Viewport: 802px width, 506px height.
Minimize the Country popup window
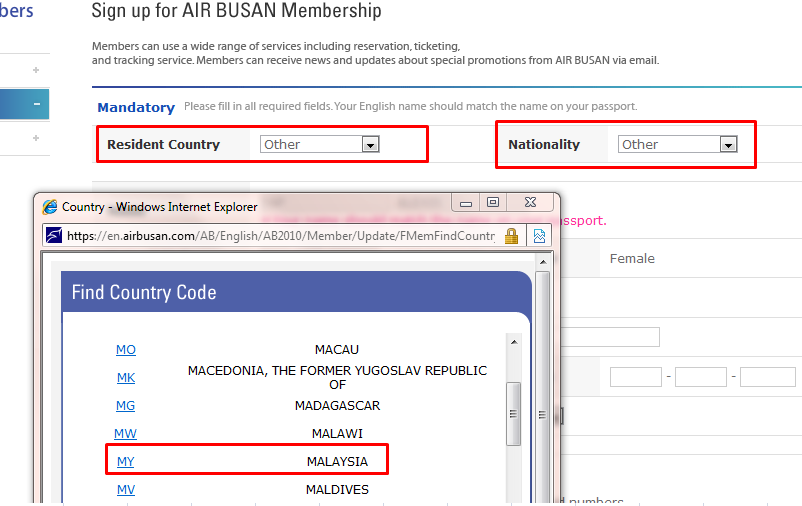pos(466,203)
